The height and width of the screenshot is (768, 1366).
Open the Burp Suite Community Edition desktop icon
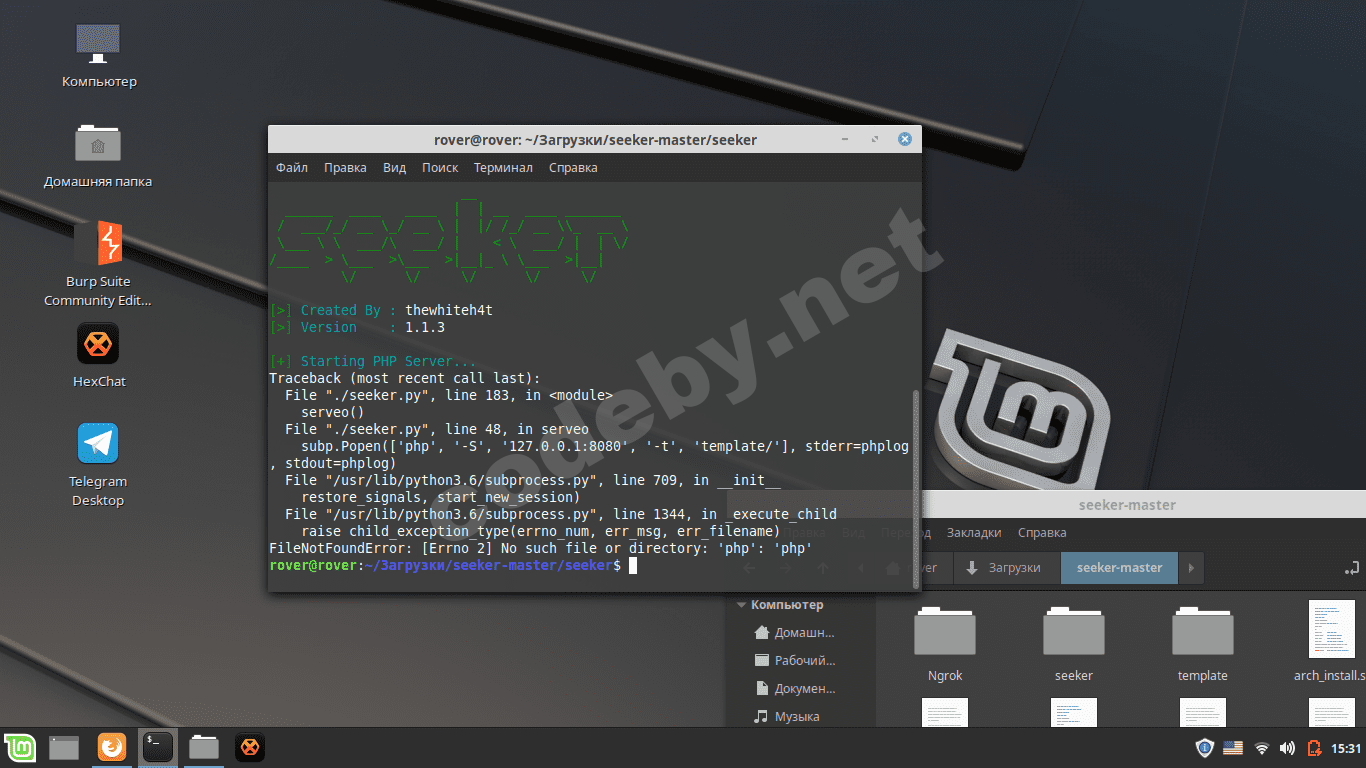coord(98,245)
